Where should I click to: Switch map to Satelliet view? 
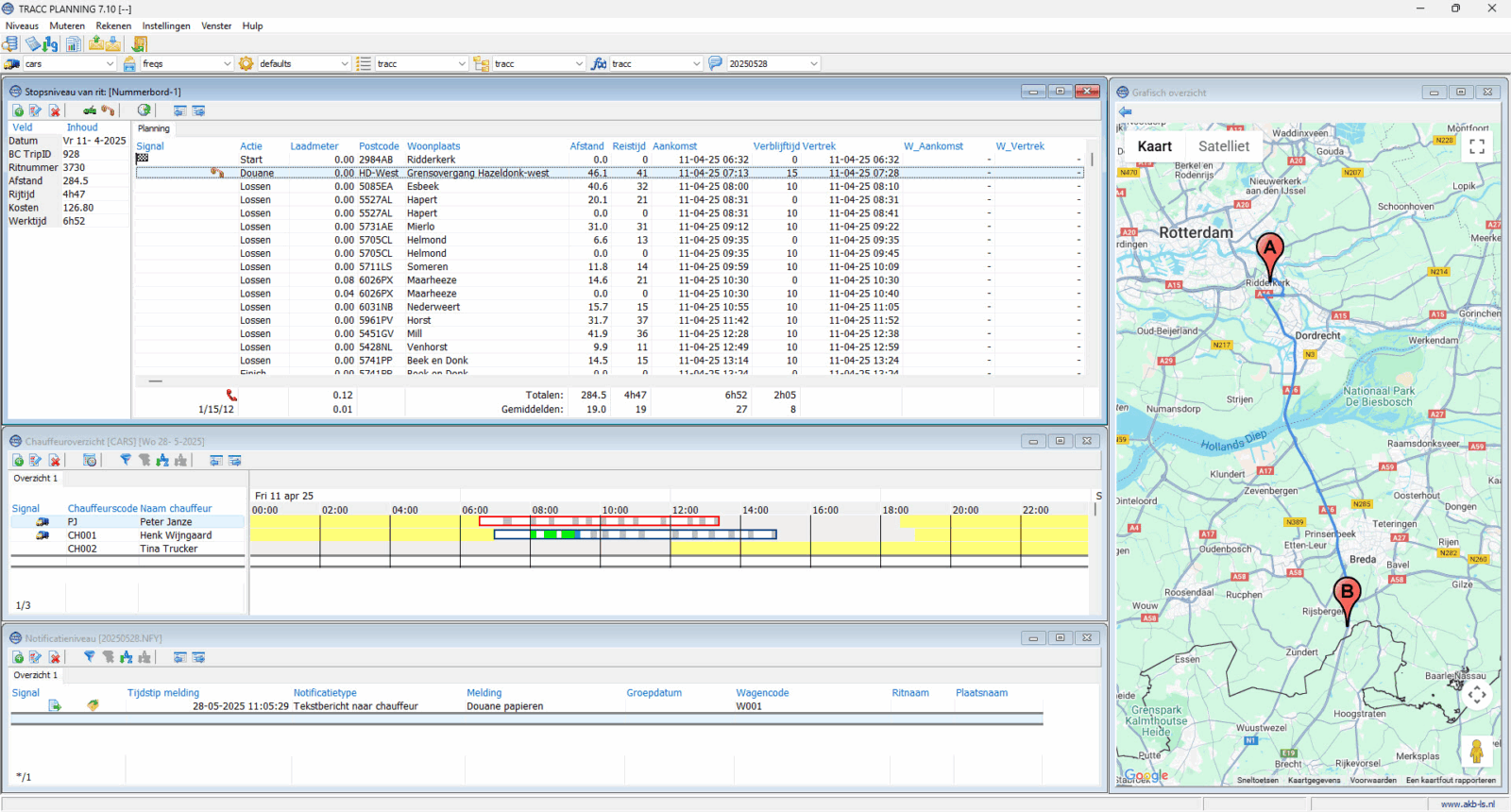pyautogui.click(x=1223, y=146)
